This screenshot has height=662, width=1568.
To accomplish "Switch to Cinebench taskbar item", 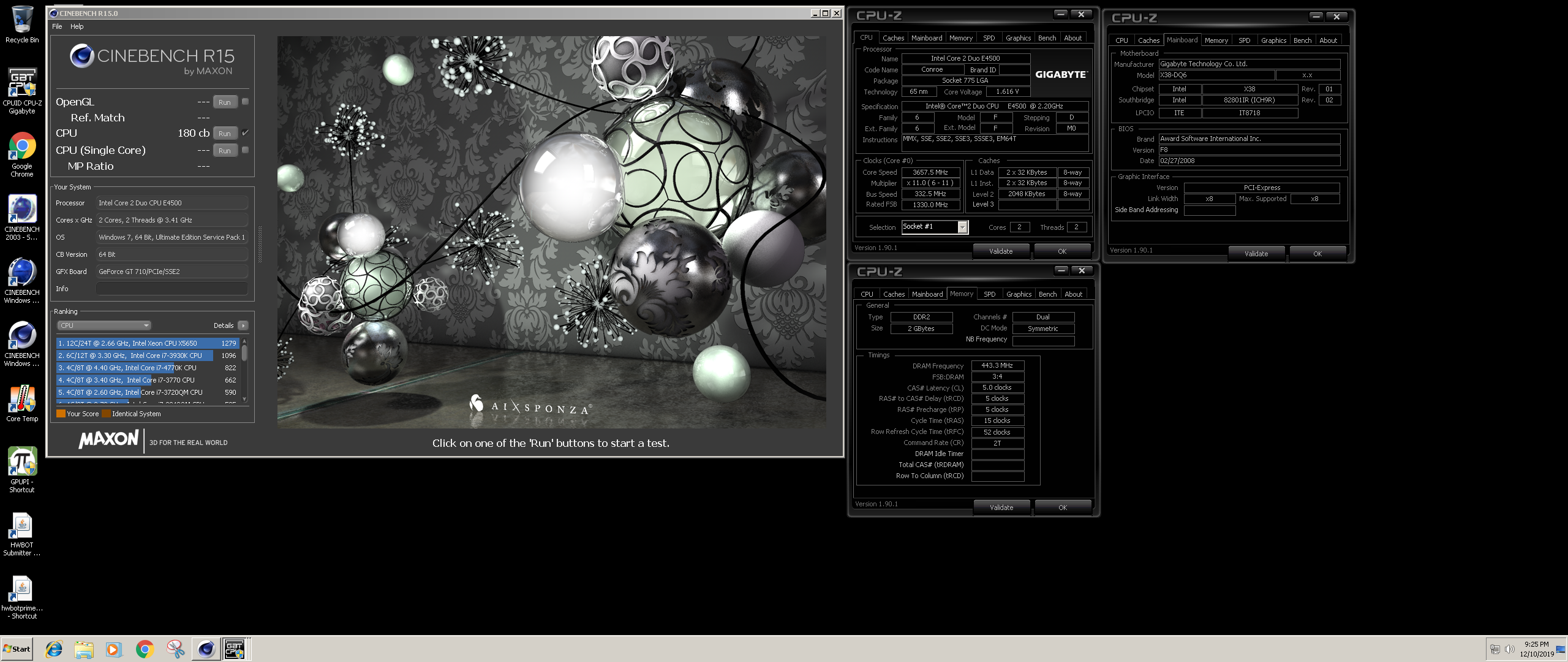I will pyautogui.click(x=206, y=649).
